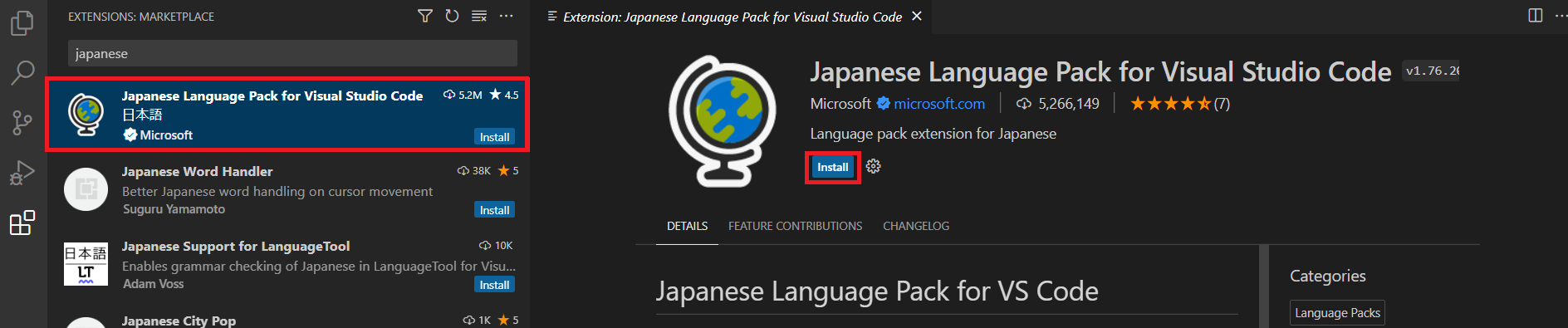Open the Explorer view in activity bar
The height and width of the screenshot is (328, 1568).
pyautogui.click(x=22, y=22)
